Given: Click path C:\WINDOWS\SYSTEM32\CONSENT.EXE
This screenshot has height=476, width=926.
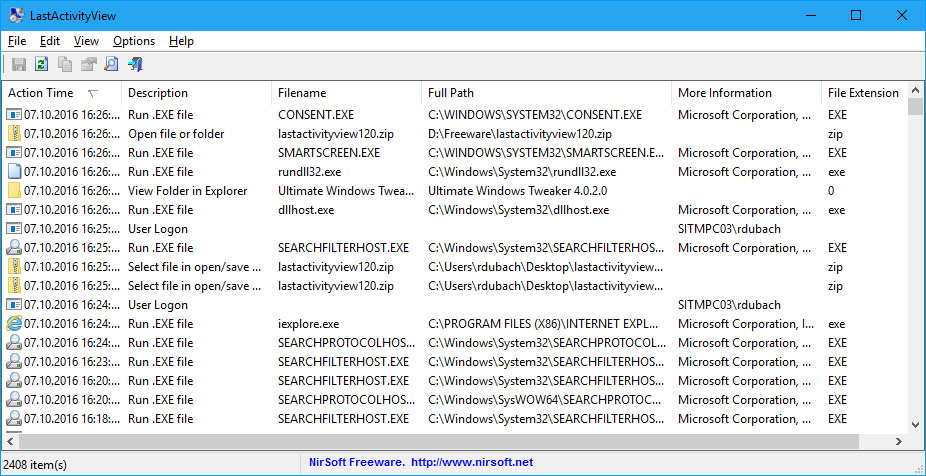Looking at the screenshot, I should coord(534,115).
